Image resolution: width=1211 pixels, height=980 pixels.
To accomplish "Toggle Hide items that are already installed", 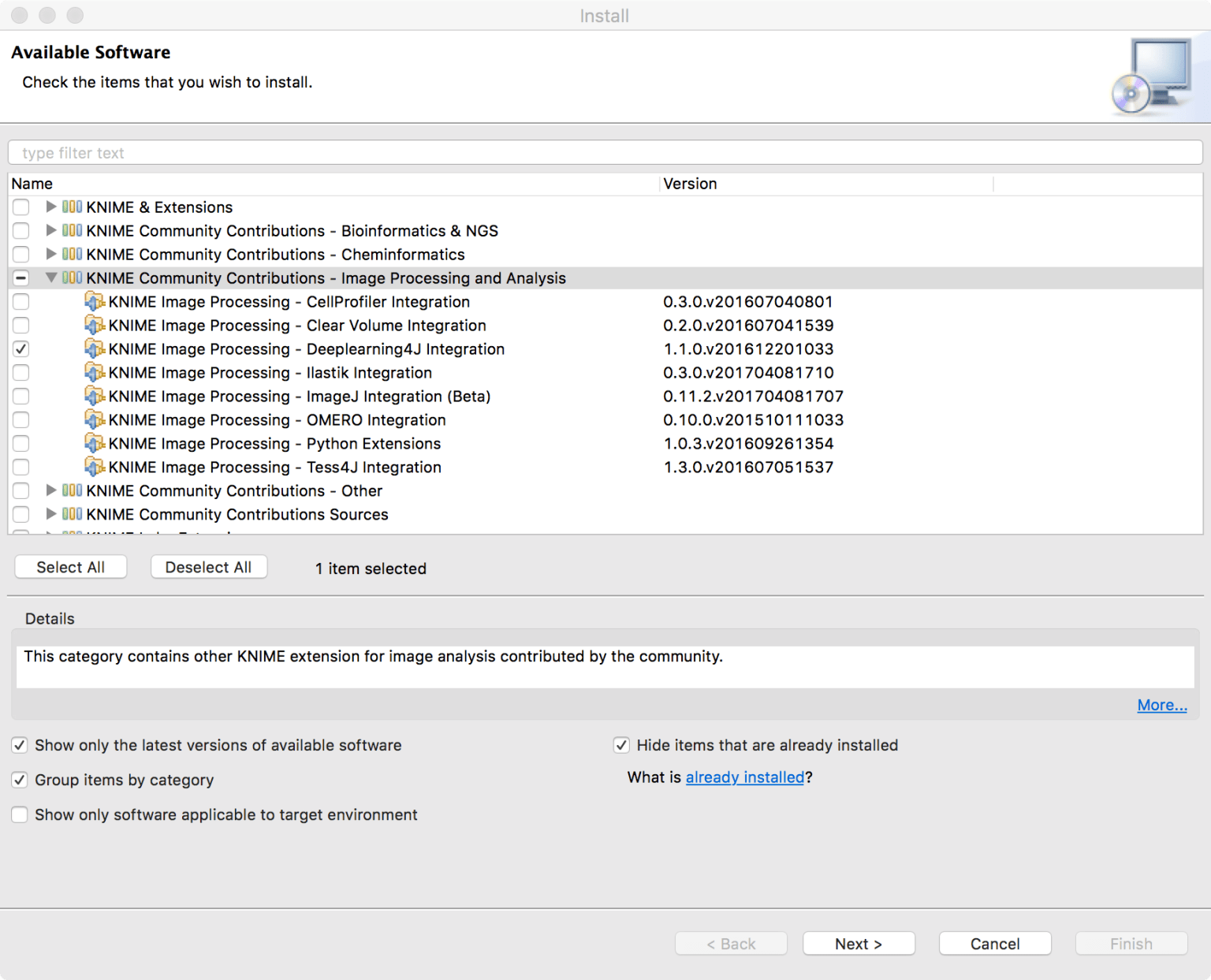I will point(621,745).
